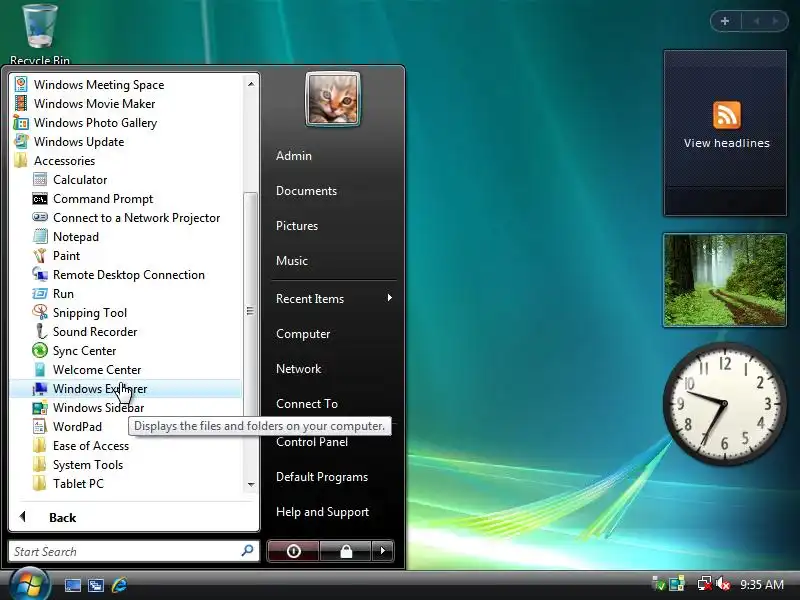
Task: Open the shutdown options arrow menu
Action: 383,551
